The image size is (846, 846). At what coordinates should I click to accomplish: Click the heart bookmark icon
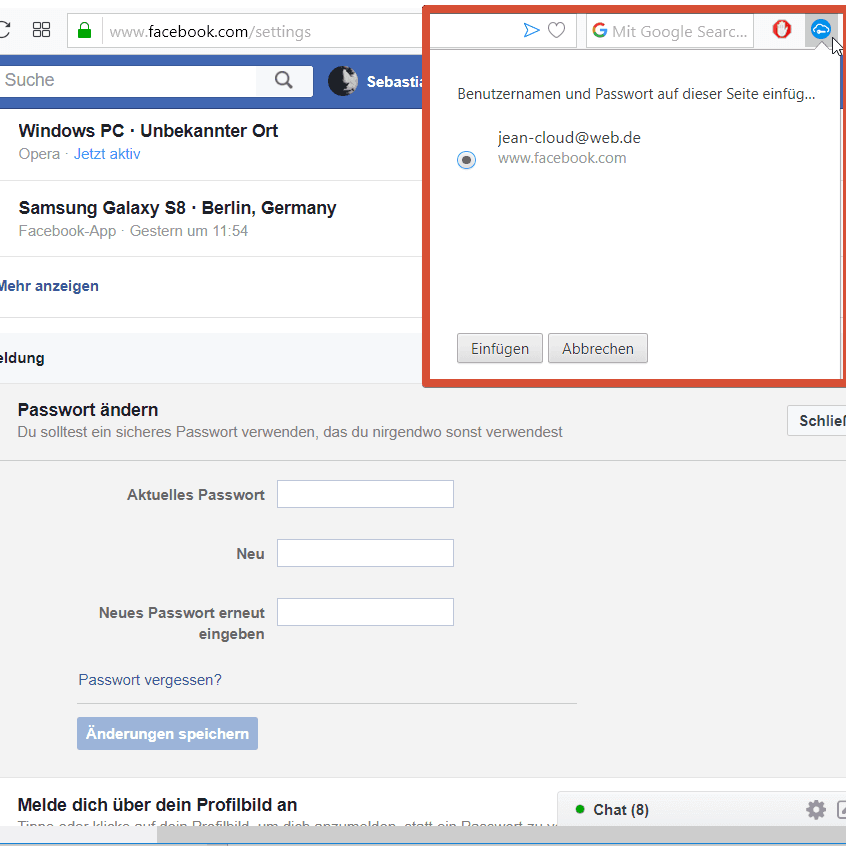556,30
